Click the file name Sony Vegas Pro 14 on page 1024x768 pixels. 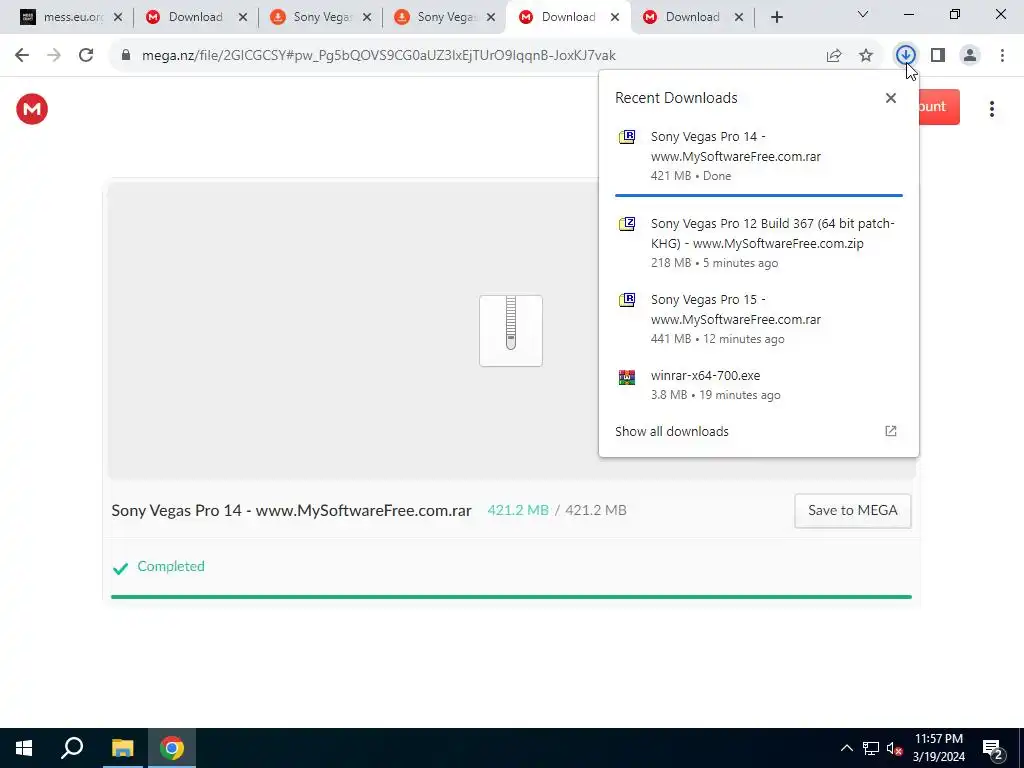291,511
